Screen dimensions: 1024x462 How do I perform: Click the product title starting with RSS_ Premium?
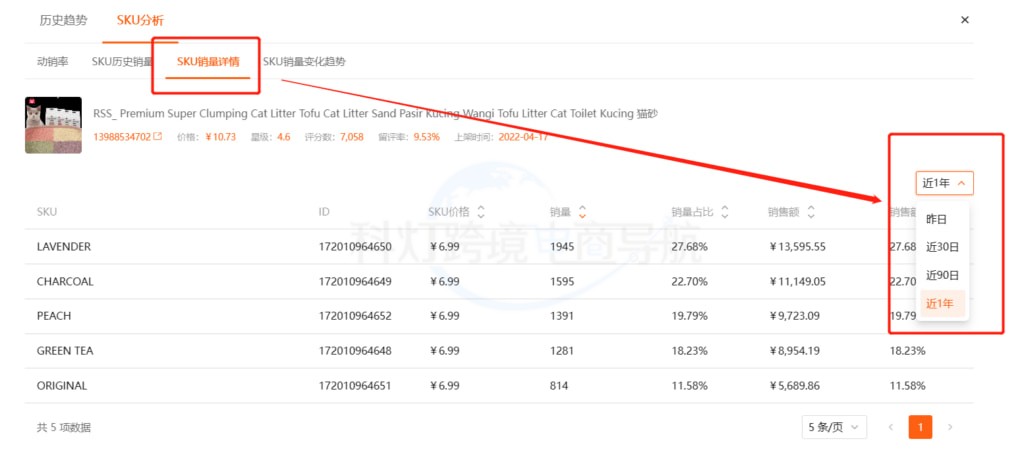click(x=376, y=114)
